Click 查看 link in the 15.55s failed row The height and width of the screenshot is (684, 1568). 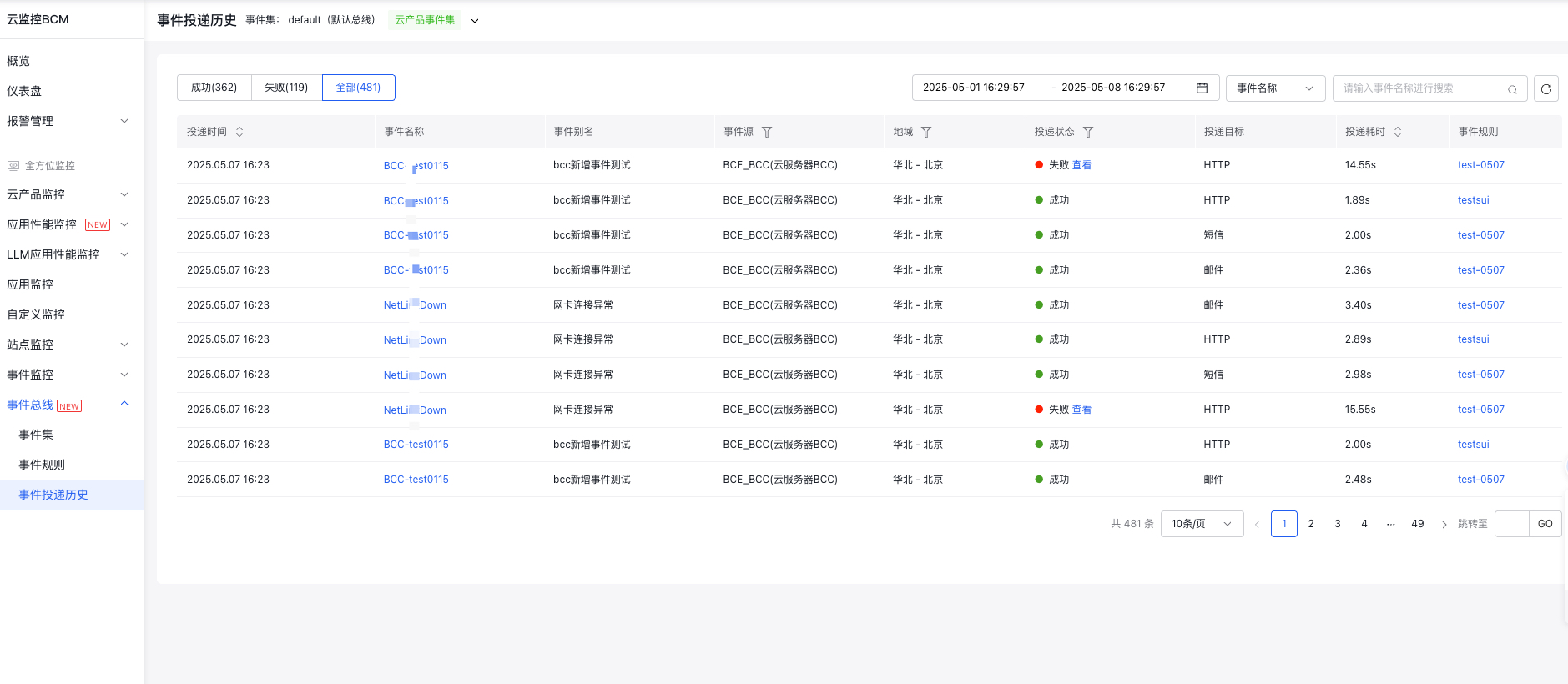coord(1081,410)
